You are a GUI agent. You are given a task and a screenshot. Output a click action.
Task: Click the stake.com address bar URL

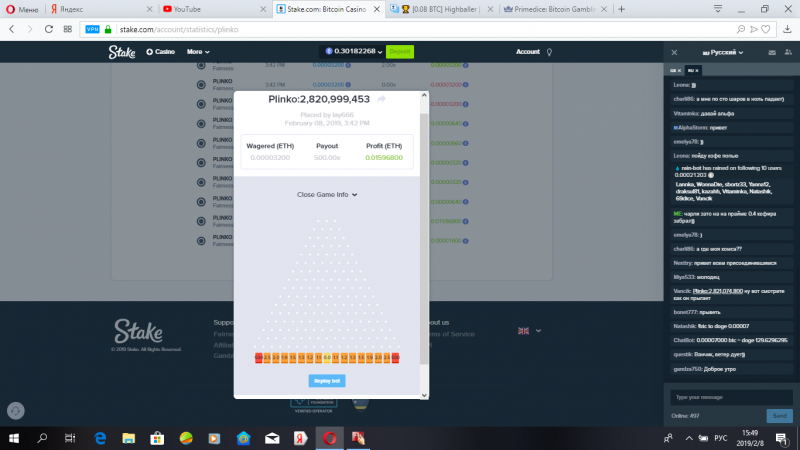(x=179, y=30)
